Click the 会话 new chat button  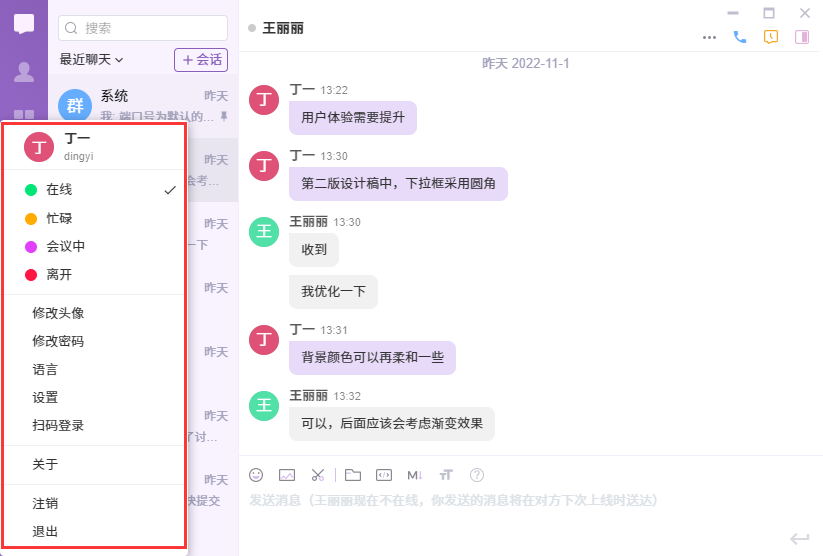[x=200, y=60]
